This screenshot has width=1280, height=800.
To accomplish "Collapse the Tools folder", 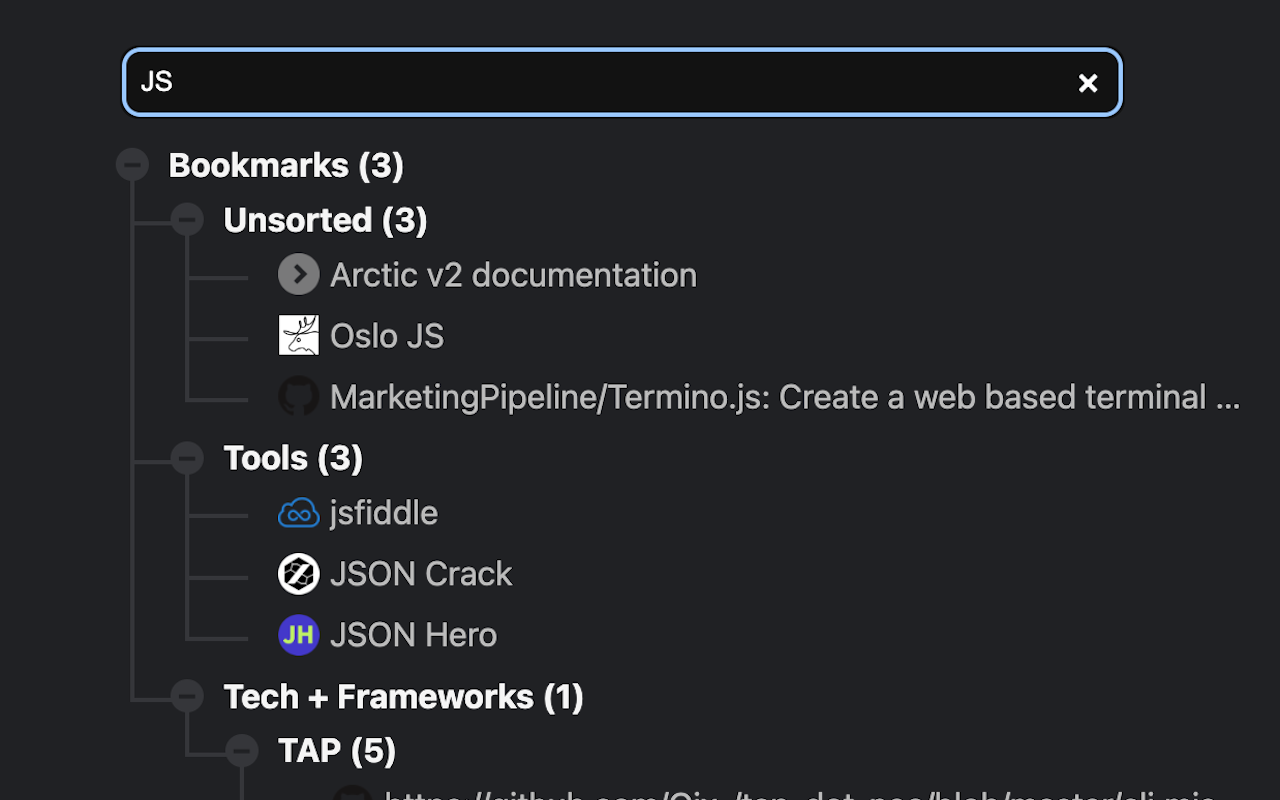I will tap(187, 458).
